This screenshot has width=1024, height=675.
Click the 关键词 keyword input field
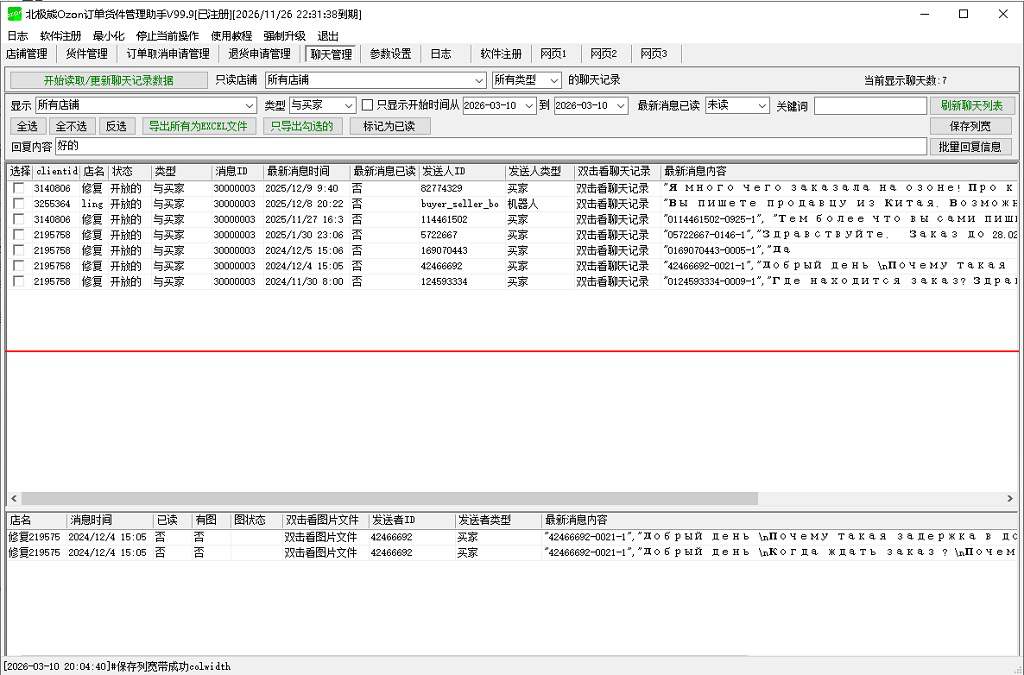coord(869,105)
